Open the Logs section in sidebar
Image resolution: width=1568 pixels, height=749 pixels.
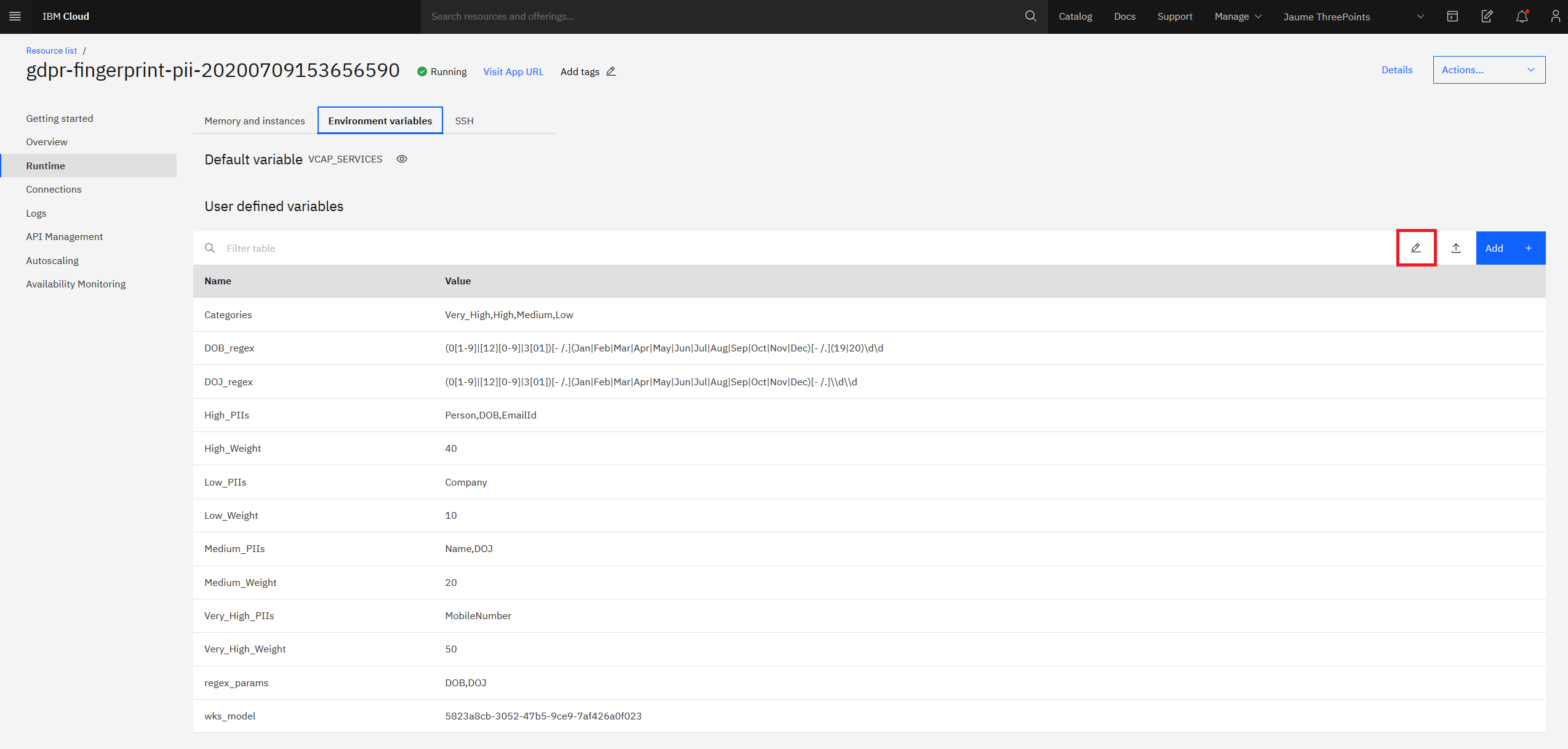tap(36, 213)
